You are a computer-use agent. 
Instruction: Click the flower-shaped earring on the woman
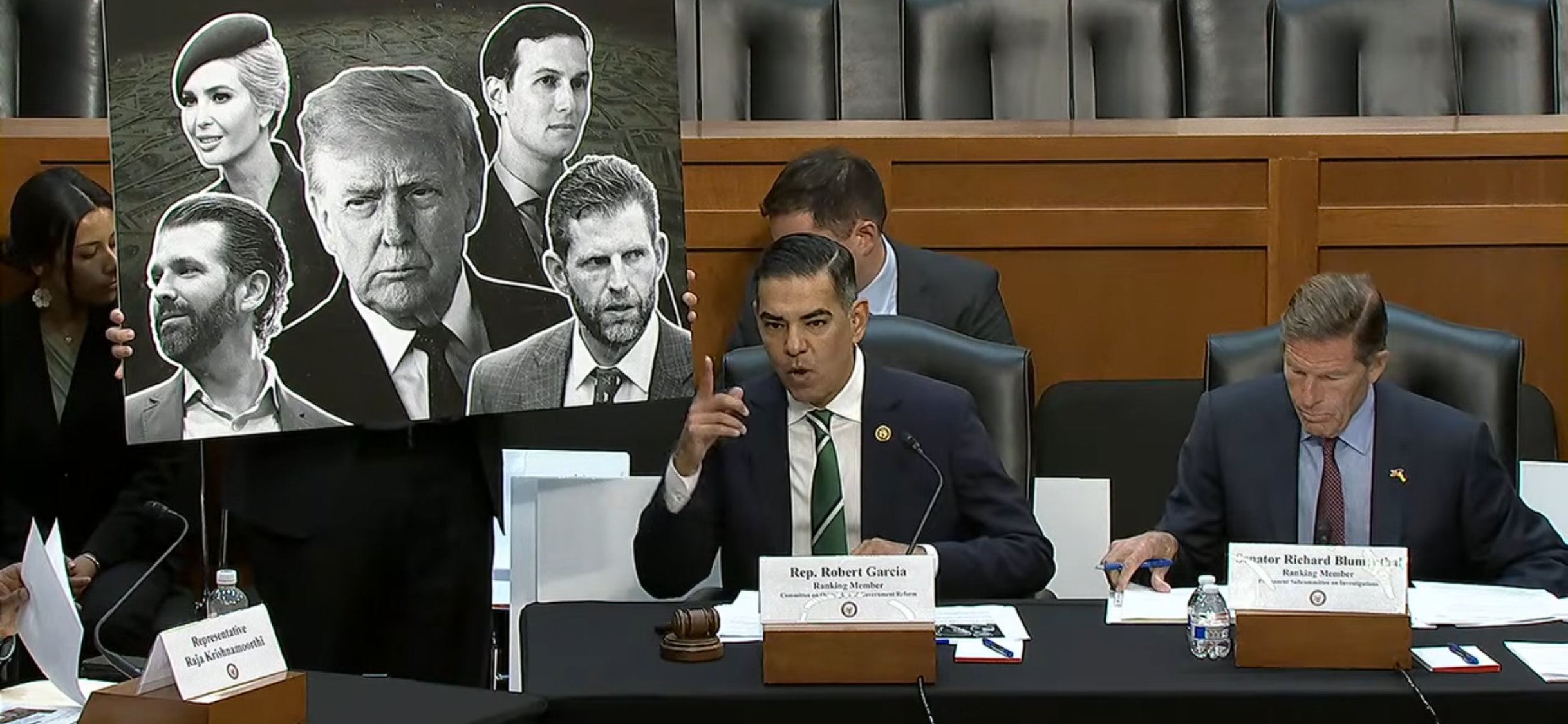[x=41, y=297]
